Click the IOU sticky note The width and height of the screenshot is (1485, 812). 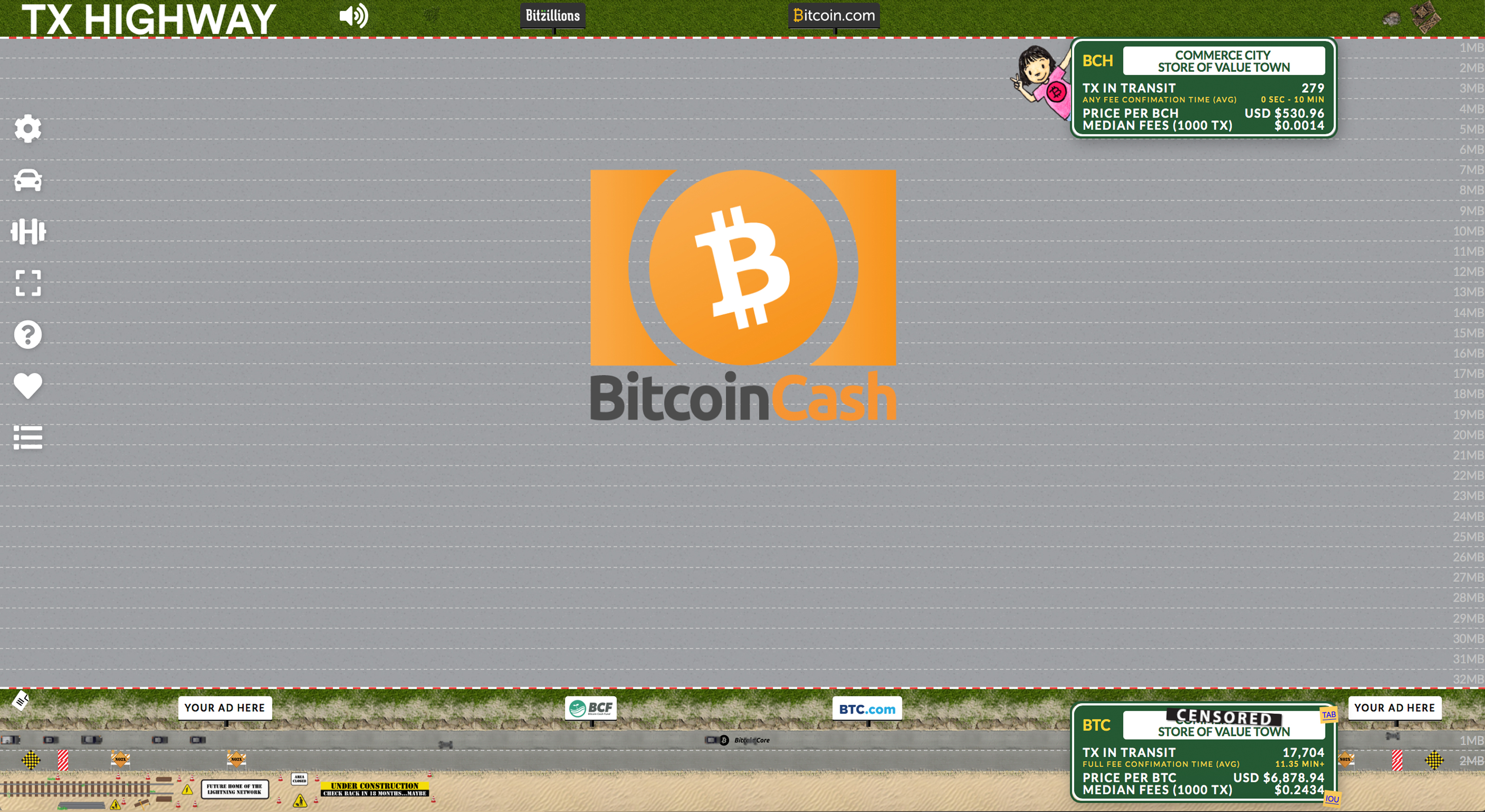pyautogui.click(x=1332, y=799)
